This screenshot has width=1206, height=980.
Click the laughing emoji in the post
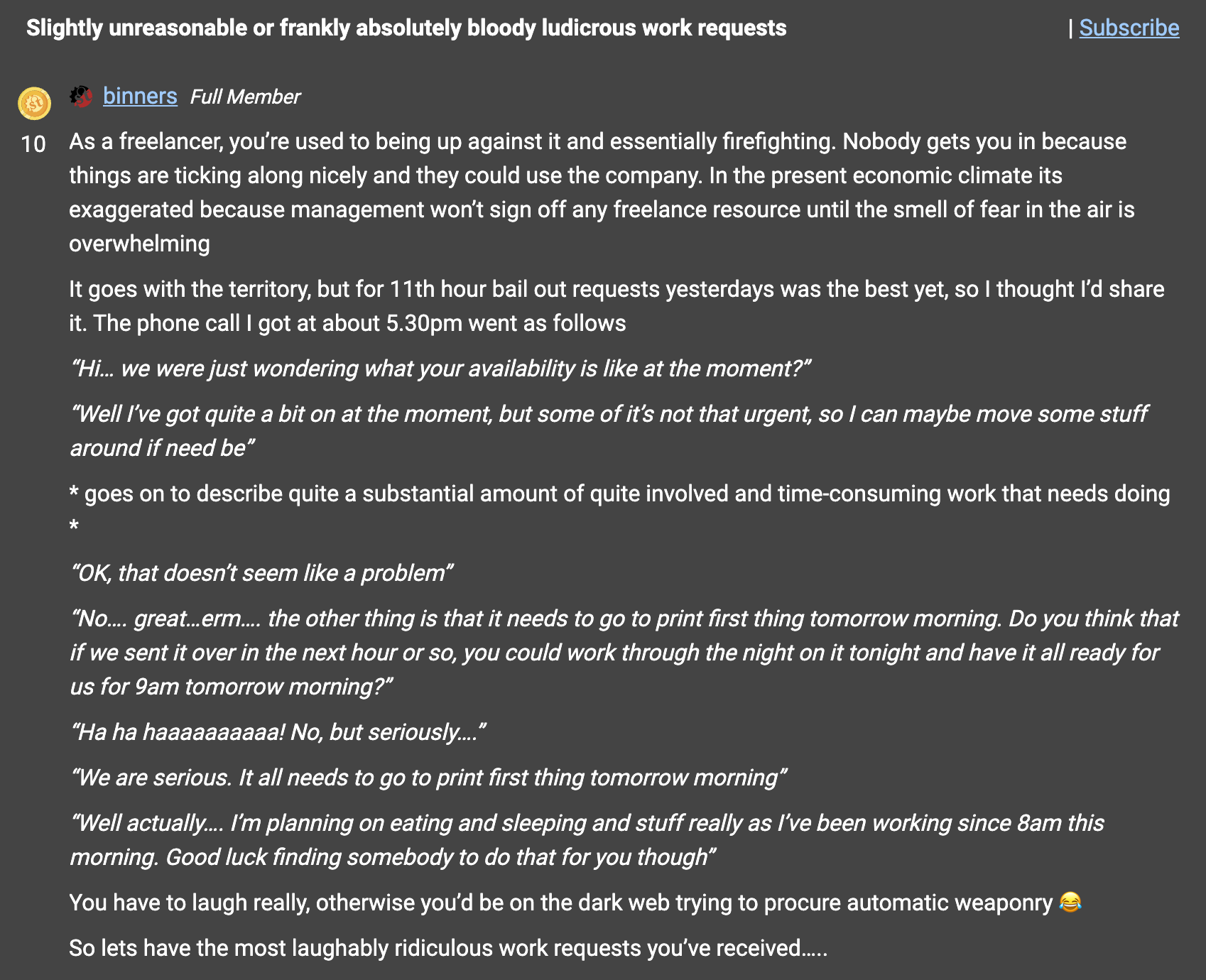click(1070, 902)
